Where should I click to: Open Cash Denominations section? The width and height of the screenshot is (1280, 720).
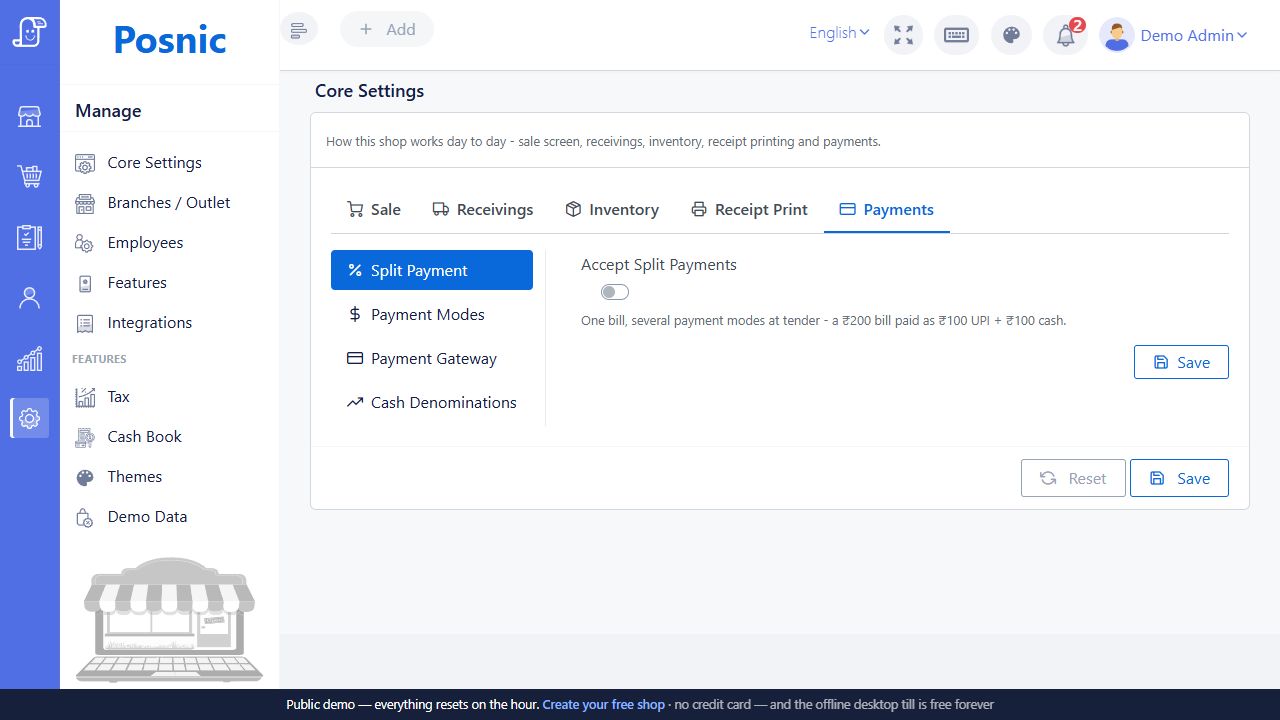coord(432,402)
